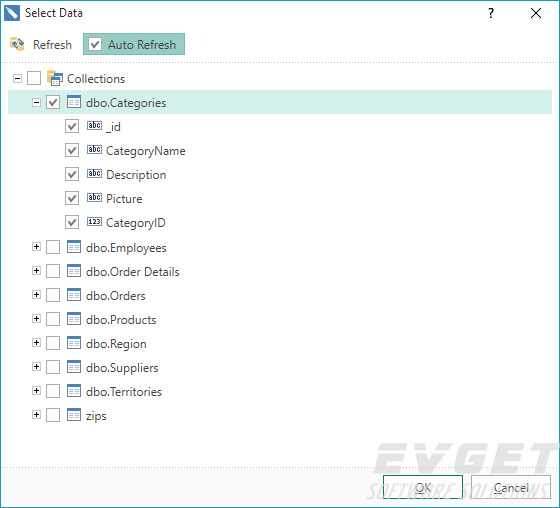Click the Cancel button

click(x=511, y=487)
